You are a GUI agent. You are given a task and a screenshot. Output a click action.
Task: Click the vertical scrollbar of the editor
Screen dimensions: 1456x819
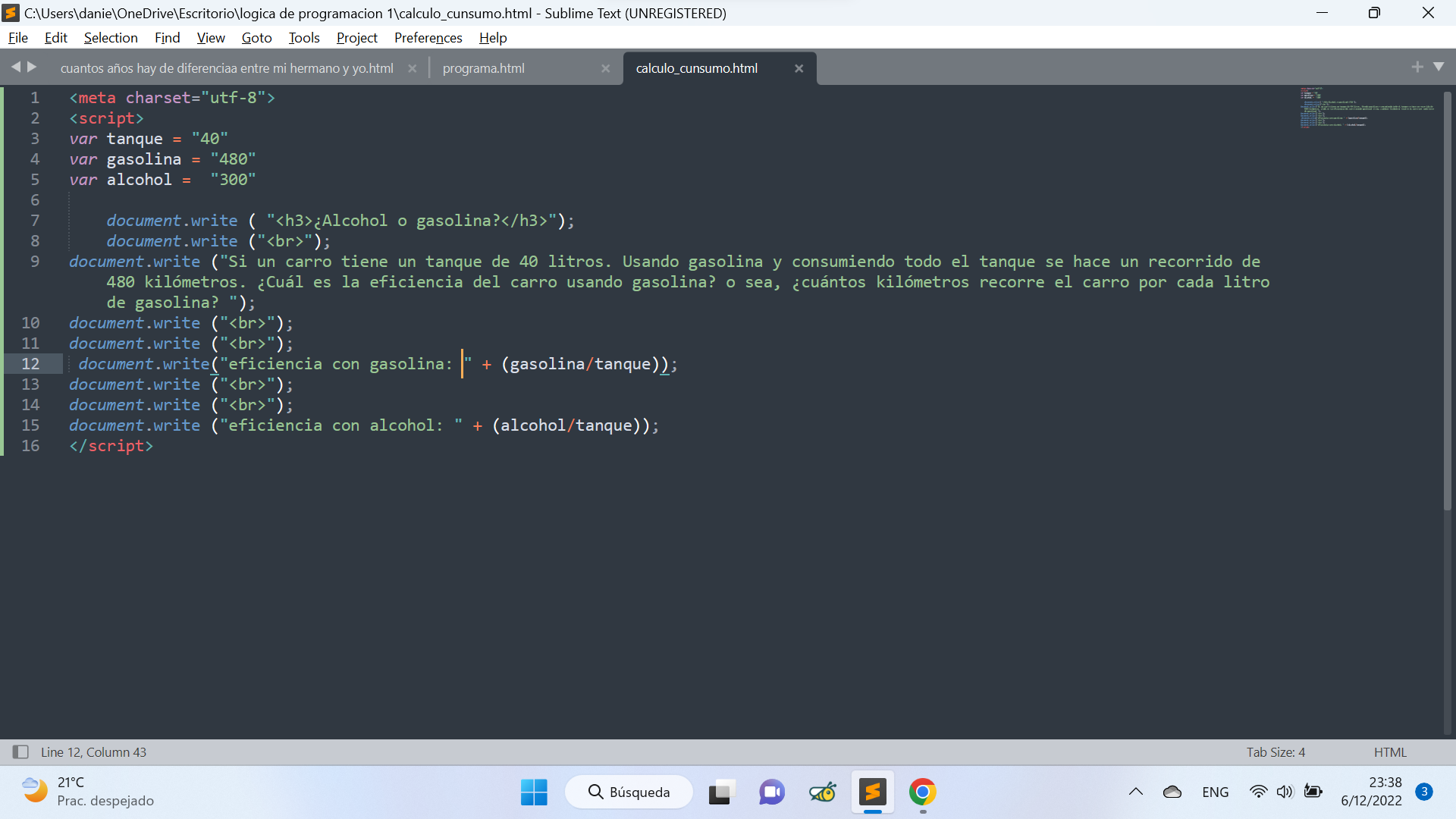tap(1447, 300)
